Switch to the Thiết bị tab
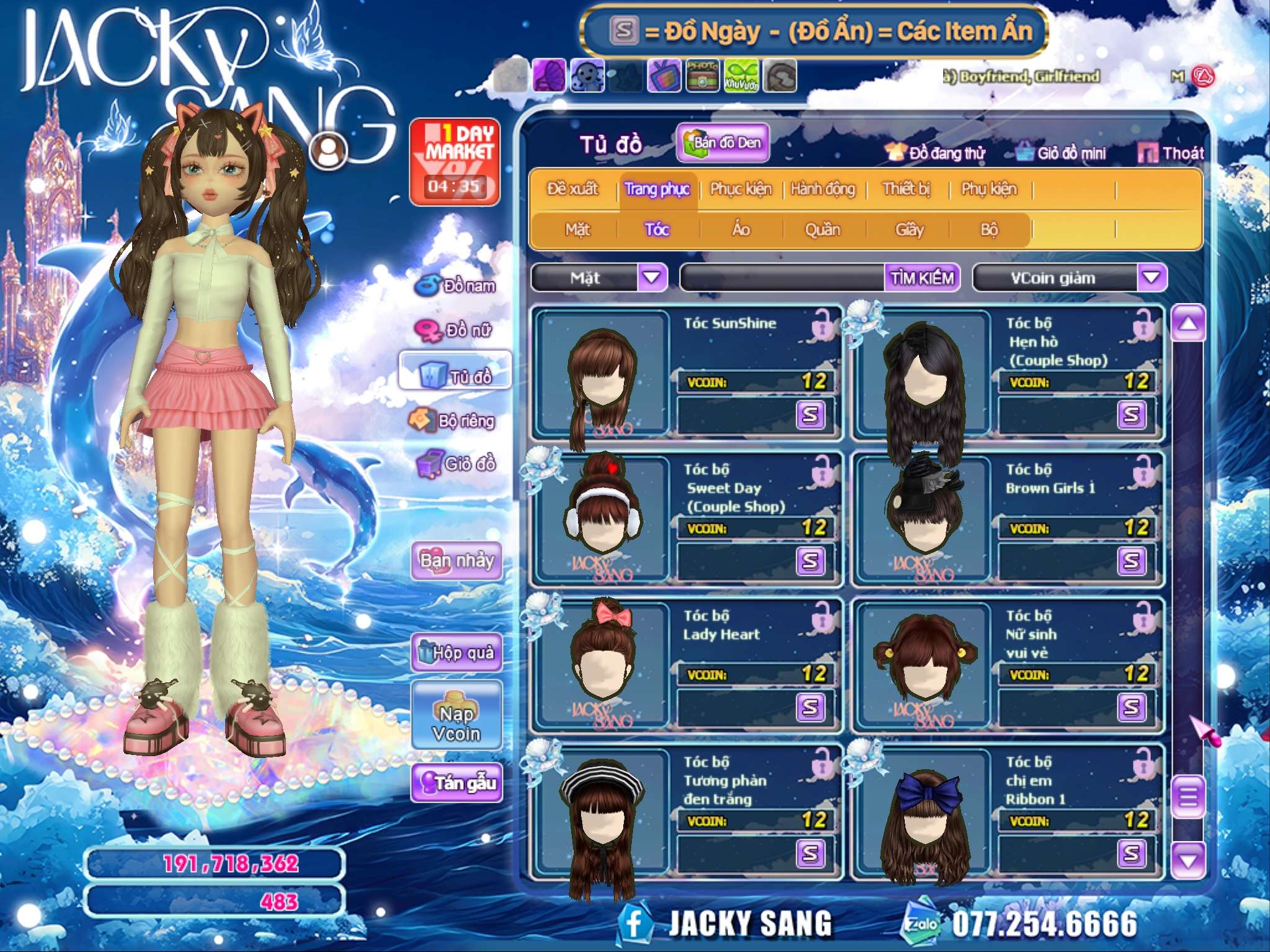The width and height of the screenshot is (1270, 952). coord(906,189)
